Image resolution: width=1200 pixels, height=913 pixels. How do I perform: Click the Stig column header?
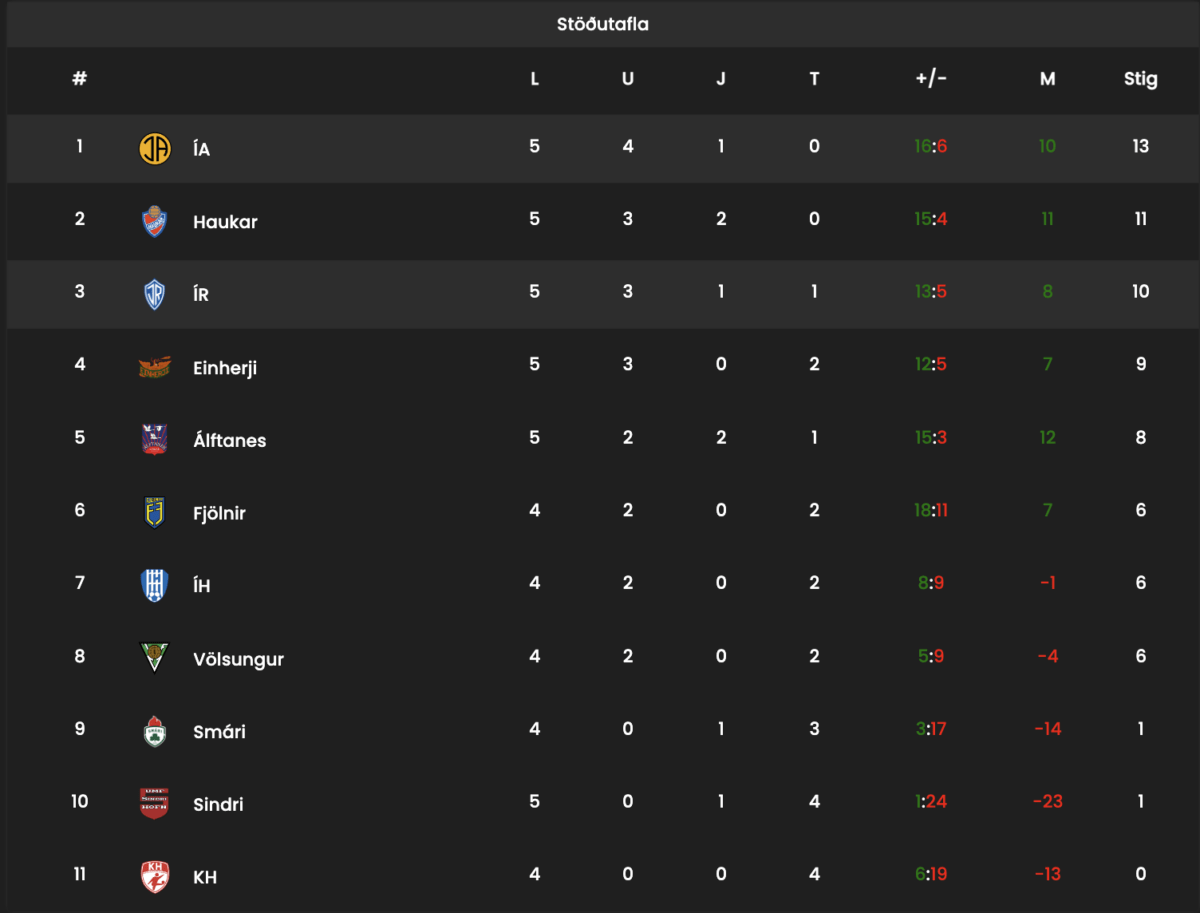[x=1141, y=79]
